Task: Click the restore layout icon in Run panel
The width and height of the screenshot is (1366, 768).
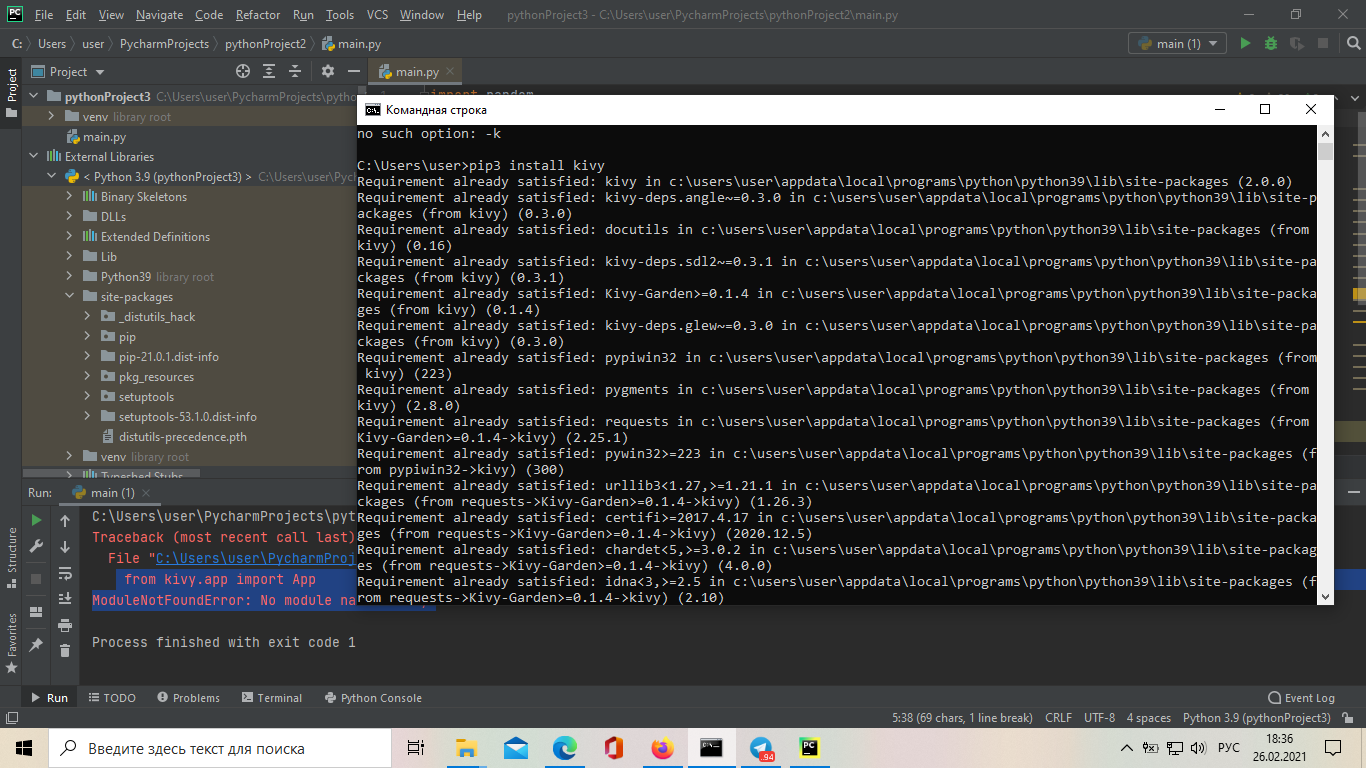Action: [36, 612]
